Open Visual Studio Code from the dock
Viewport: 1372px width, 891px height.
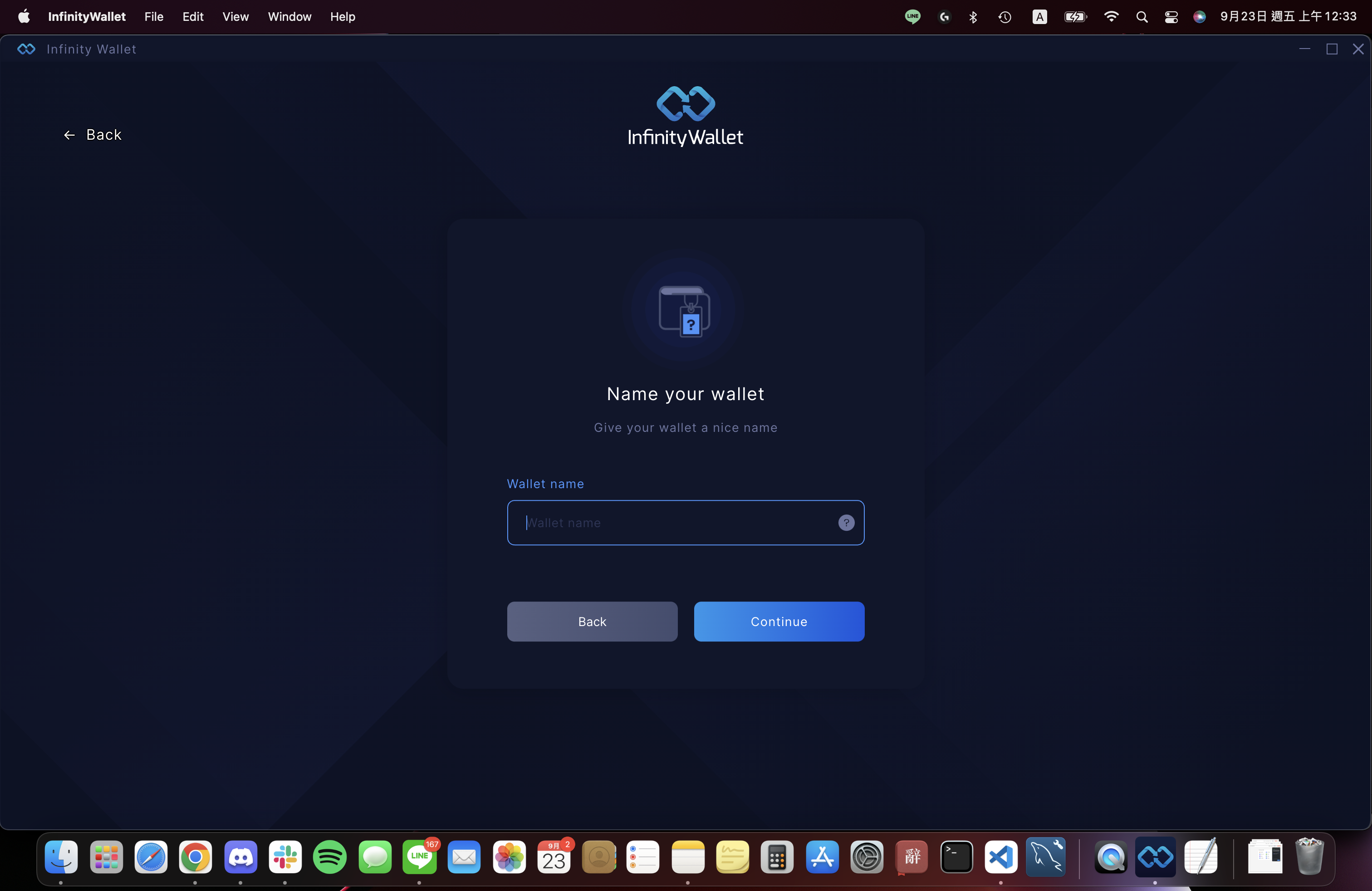pyautogui.click(x=1001, y=857)
